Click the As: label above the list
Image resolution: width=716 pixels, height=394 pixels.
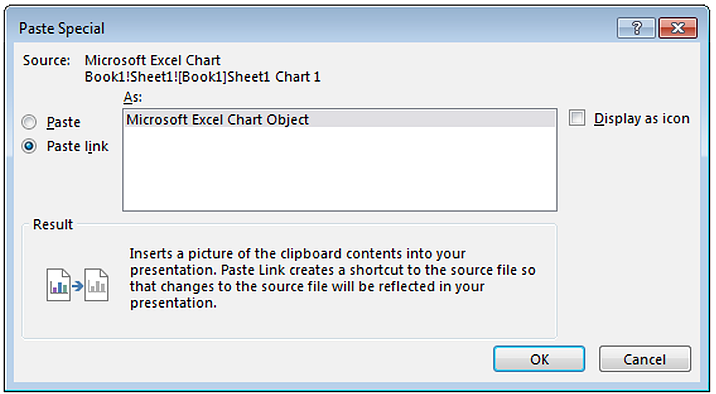pos(133,97)
